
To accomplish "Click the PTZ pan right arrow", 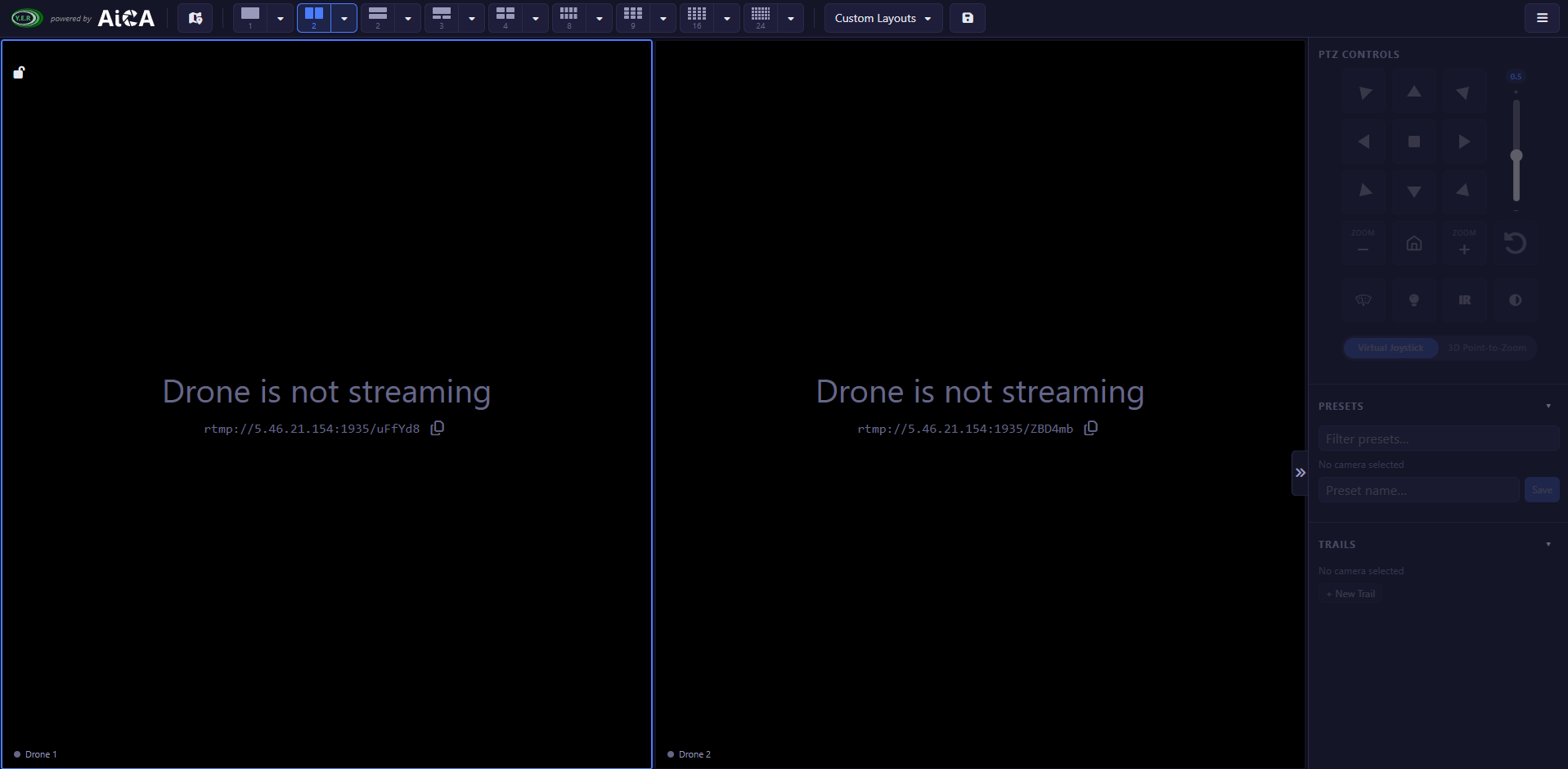I will pos(1464,142).
